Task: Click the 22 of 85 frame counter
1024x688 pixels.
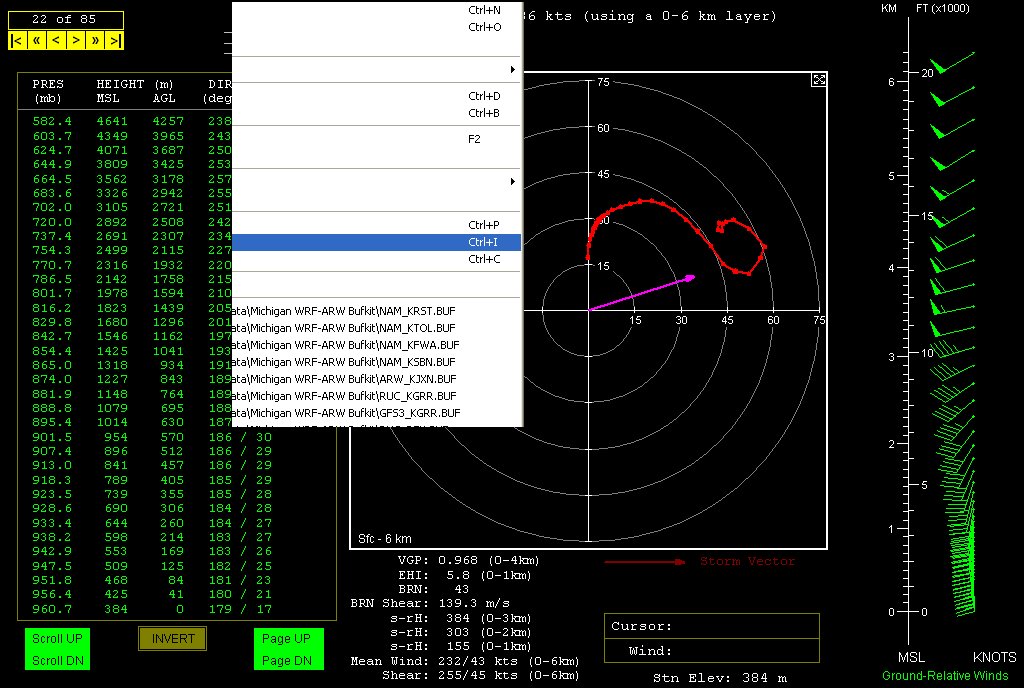Action: 65,20
